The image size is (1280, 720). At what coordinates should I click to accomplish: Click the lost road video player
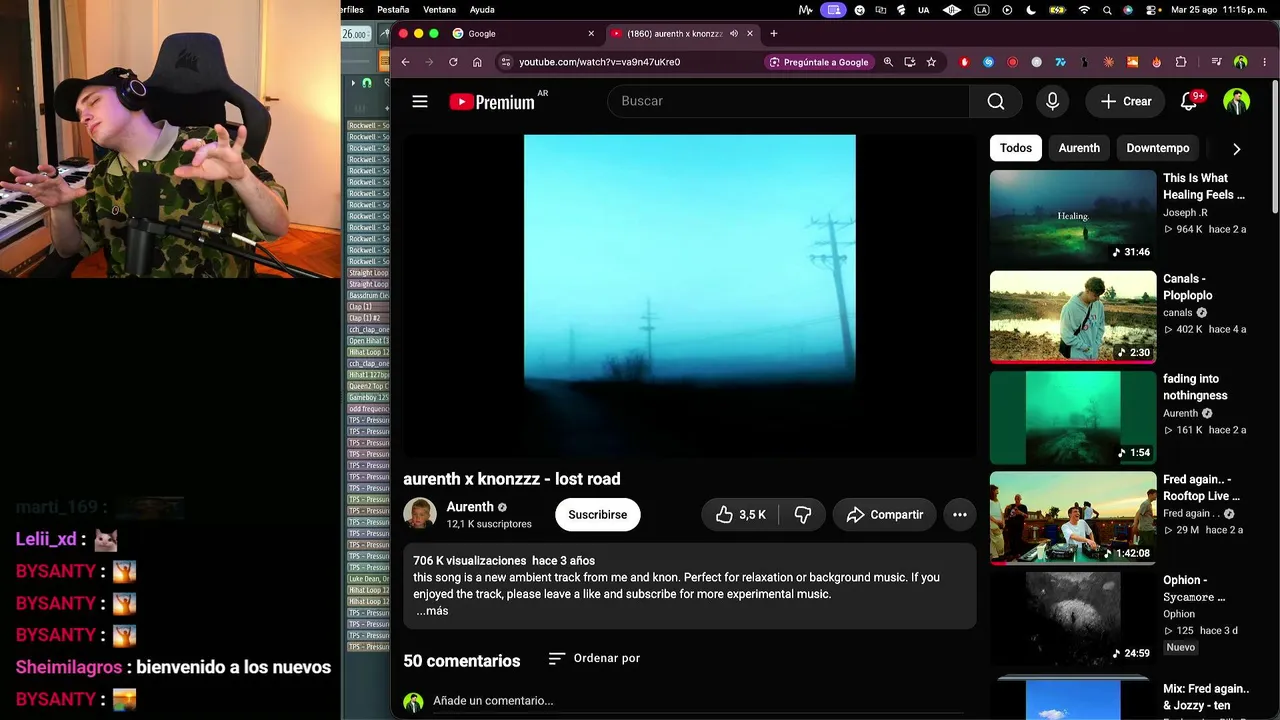[x=689, y=296]
